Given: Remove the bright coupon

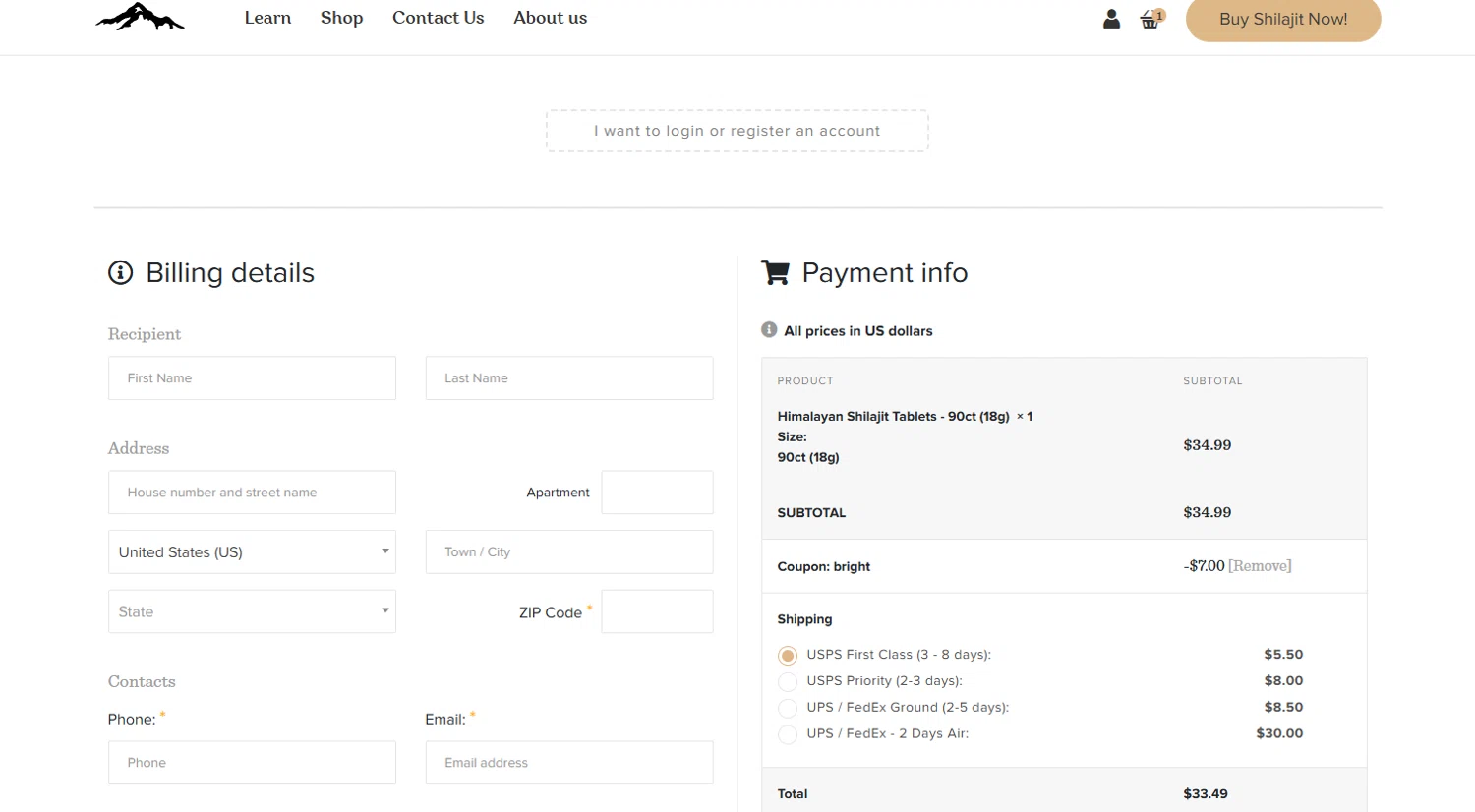Looking at the screenshot, I should click(x=1260, y=566).
